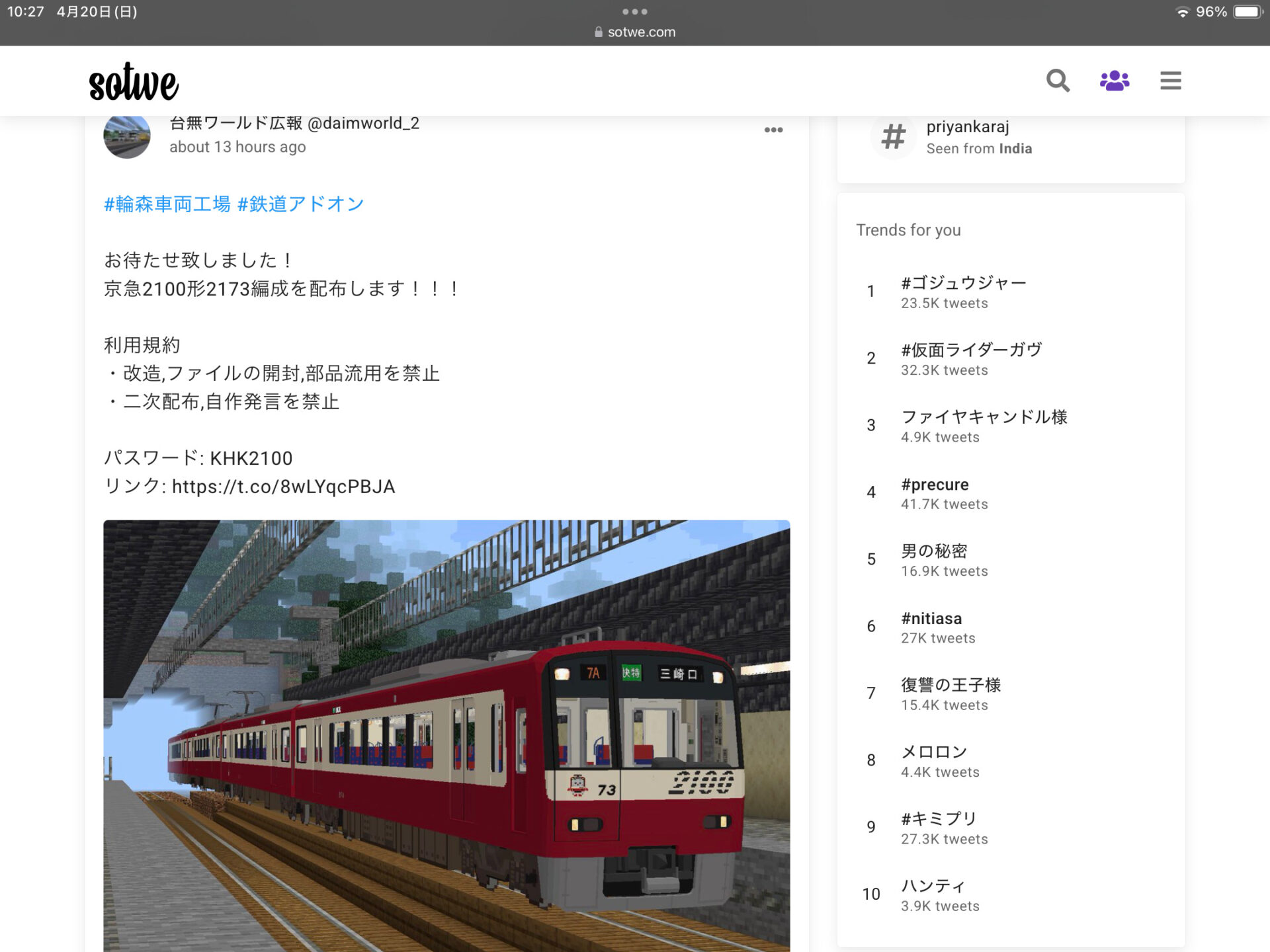Select the #ゴジュウジャー trend
This screenshot has height=952, width=1270.
click(x=963, y=283)
